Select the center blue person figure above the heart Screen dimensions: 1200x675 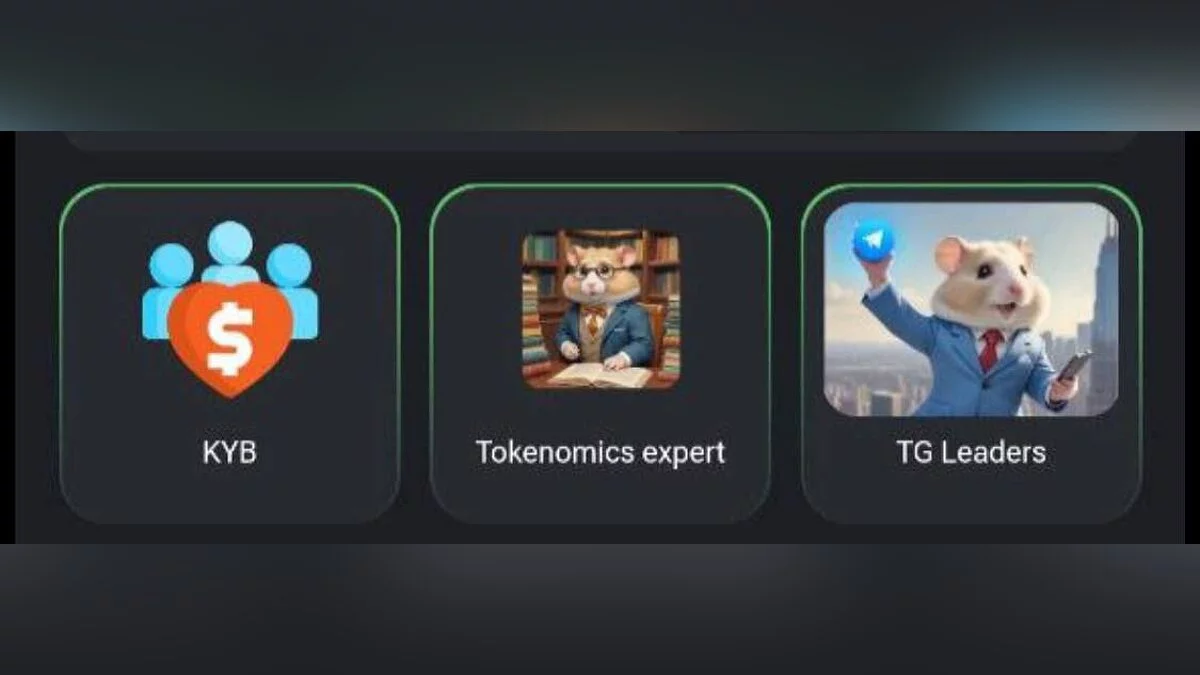[231, 251]
